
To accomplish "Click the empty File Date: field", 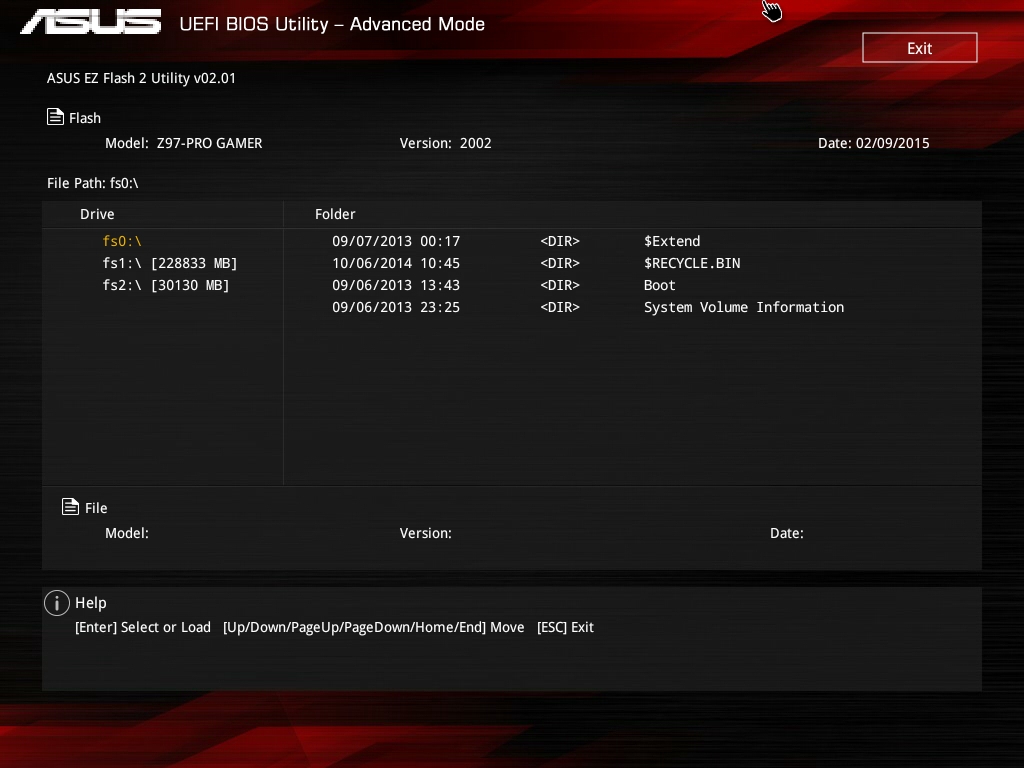I will click(x=787, y=533).
